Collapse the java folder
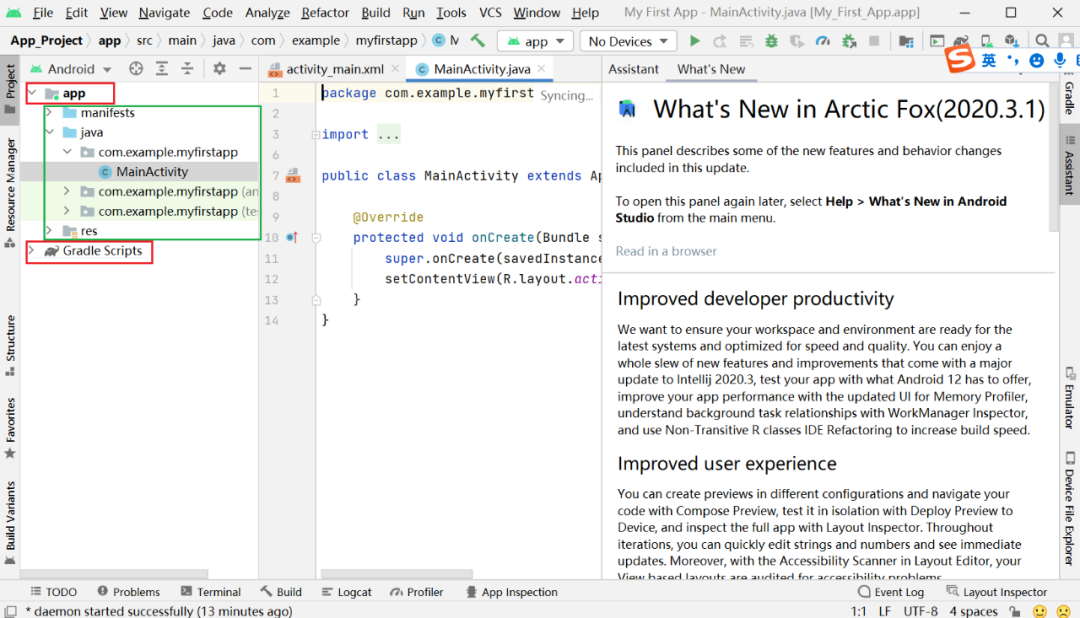1080x618 pixels. coord(50,132)
